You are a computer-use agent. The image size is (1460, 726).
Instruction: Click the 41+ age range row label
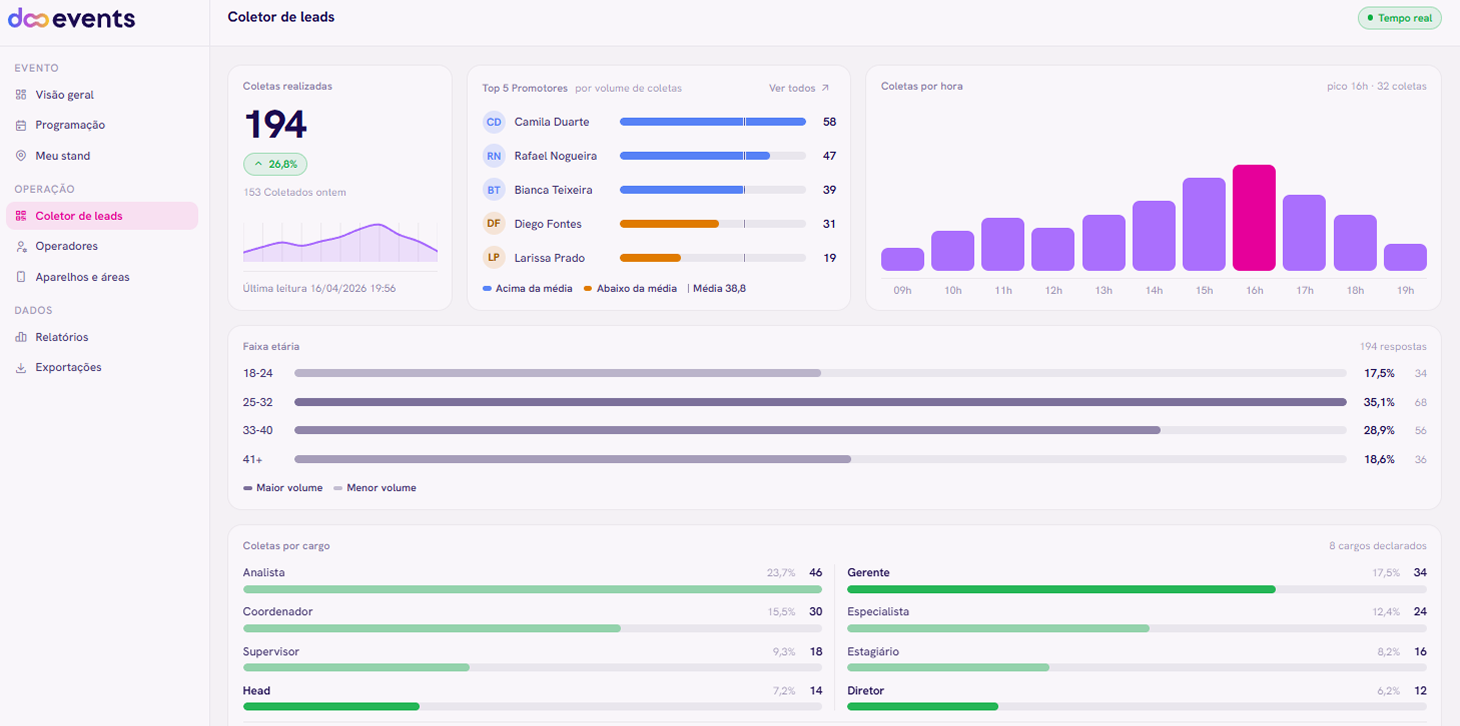(253, 459)
